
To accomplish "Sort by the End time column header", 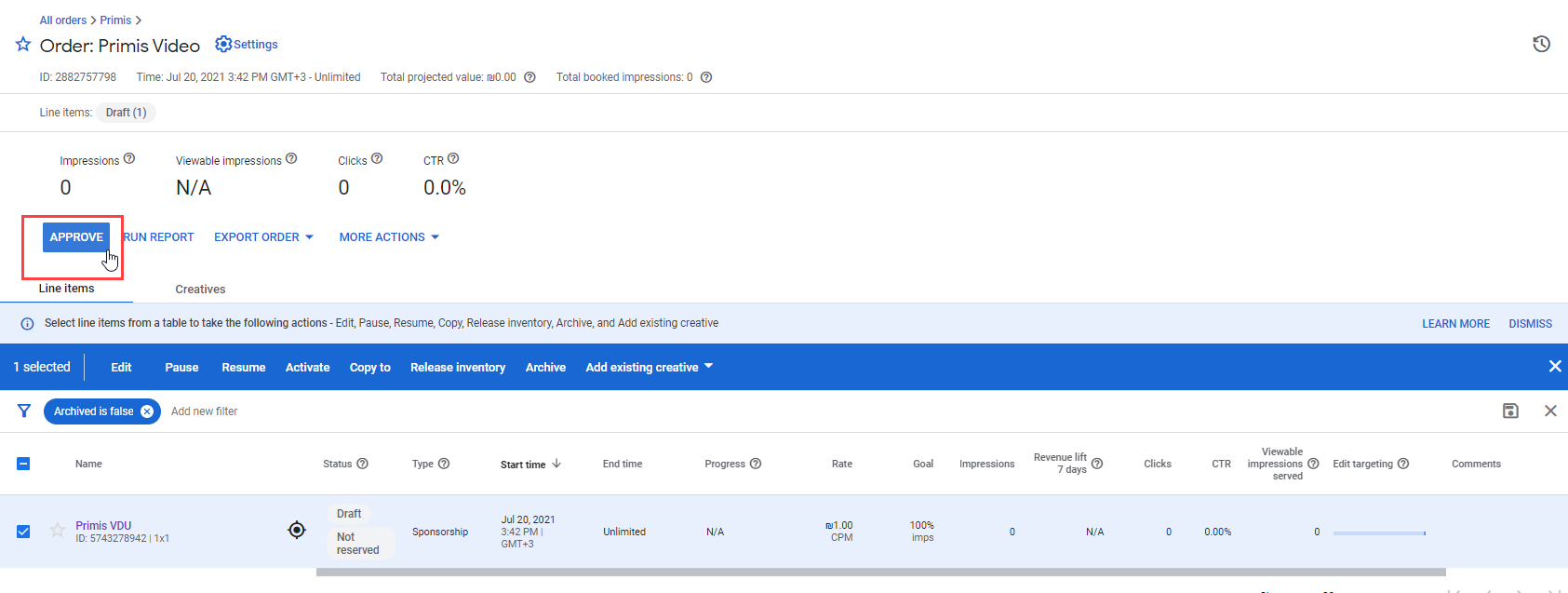I will (623, 464).
